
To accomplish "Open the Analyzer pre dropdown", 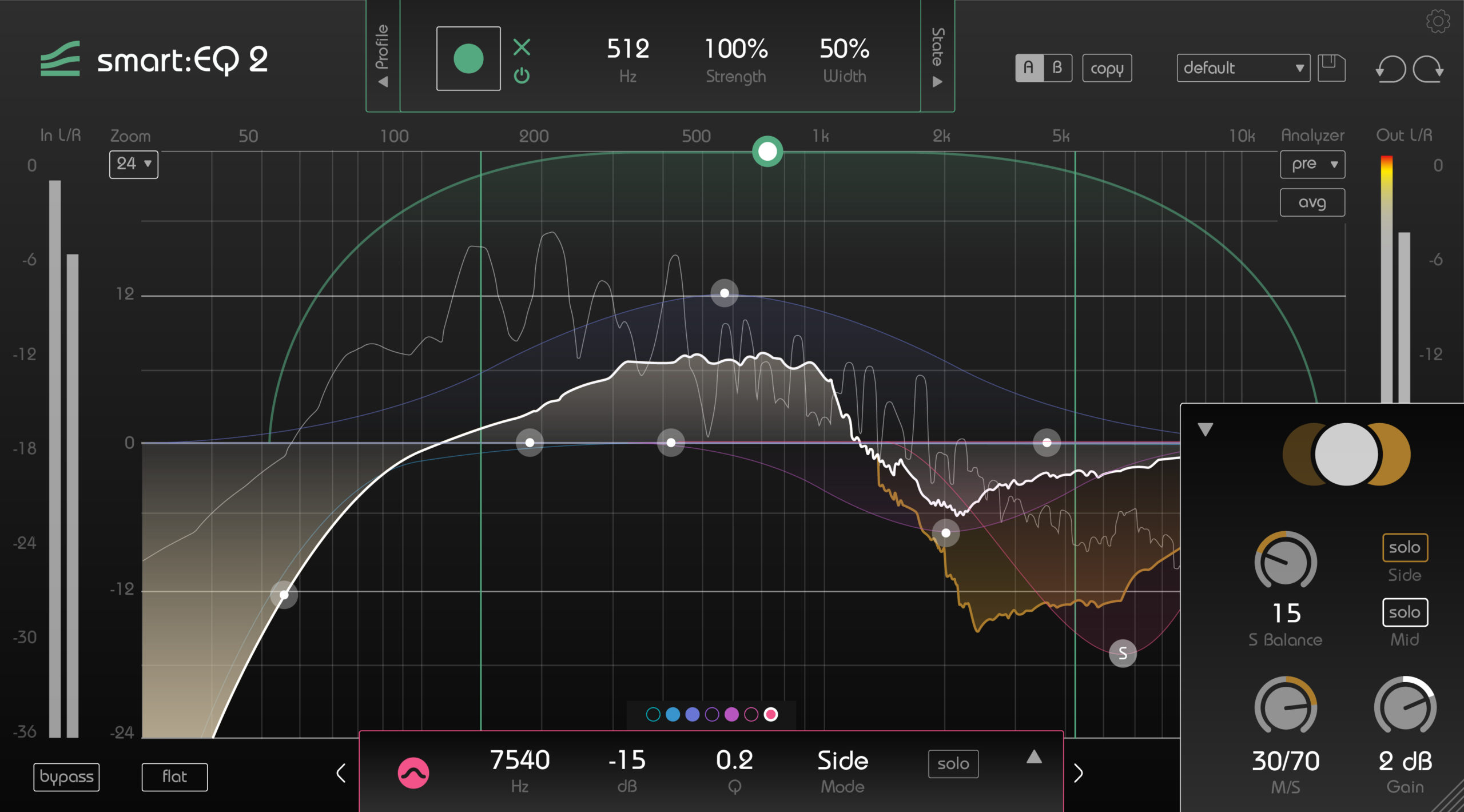I will [1312, 164].
